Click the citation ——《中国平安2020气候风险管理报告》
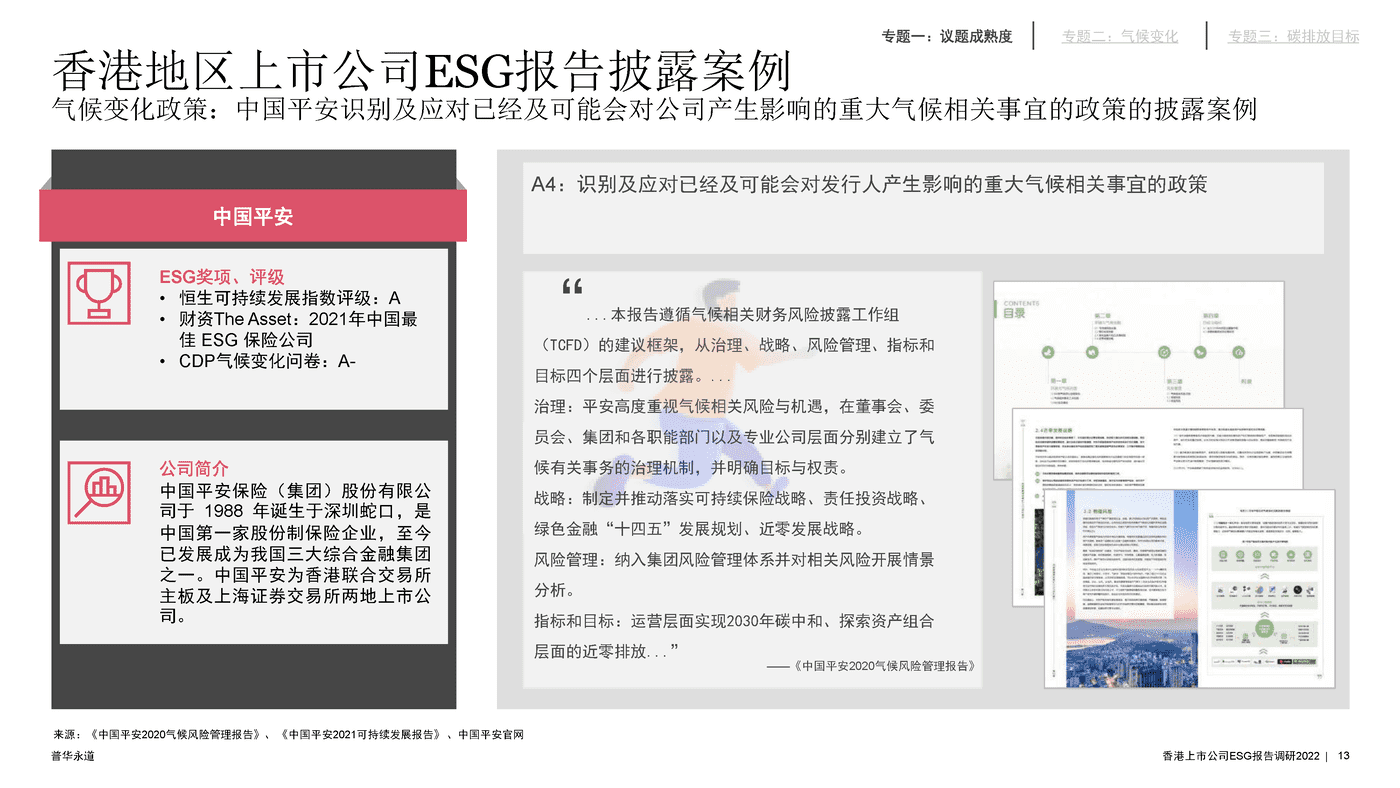This screenshot has width=1400, height=788. [x=870, y=665]
